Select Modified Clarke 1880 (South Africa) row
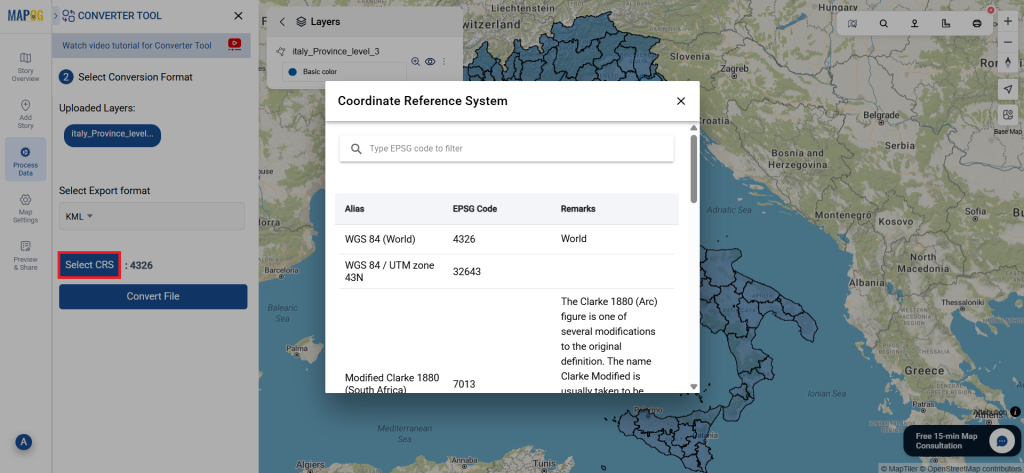This screenshot has width=1024, height=473. tap(507, 341)
